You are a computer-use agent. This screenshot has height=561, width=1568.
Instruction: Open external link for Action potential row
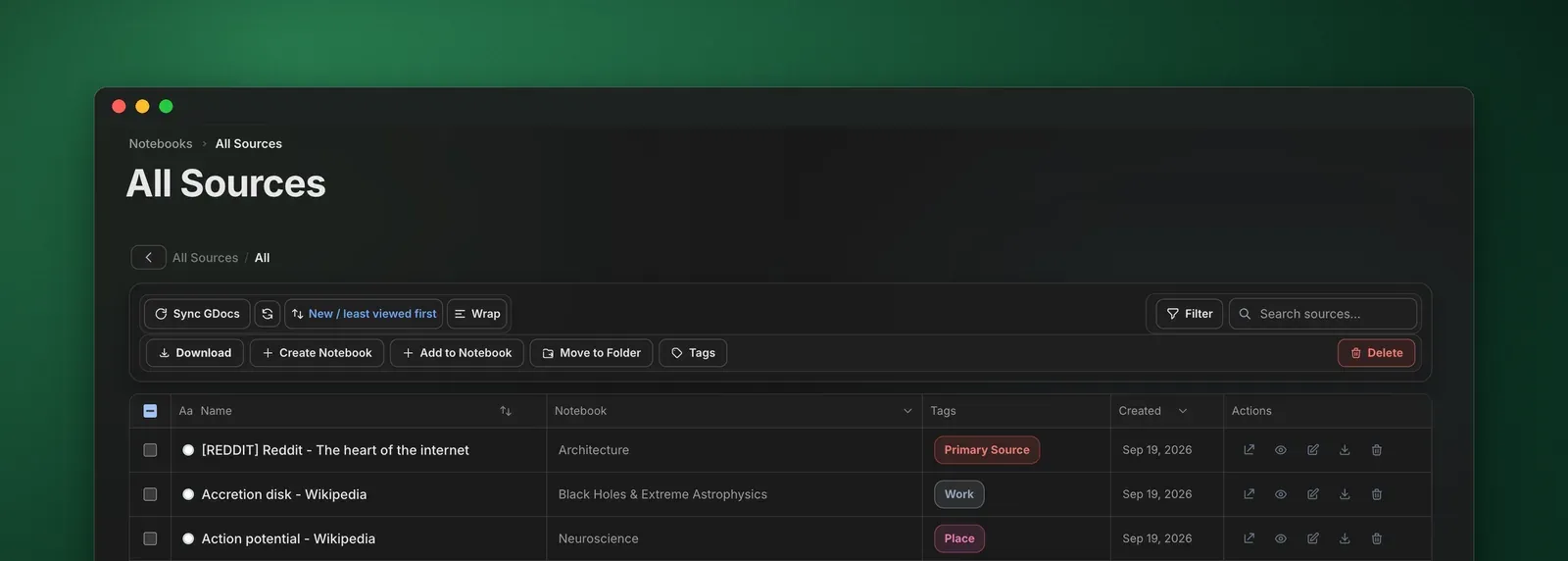click(1249, 538)
